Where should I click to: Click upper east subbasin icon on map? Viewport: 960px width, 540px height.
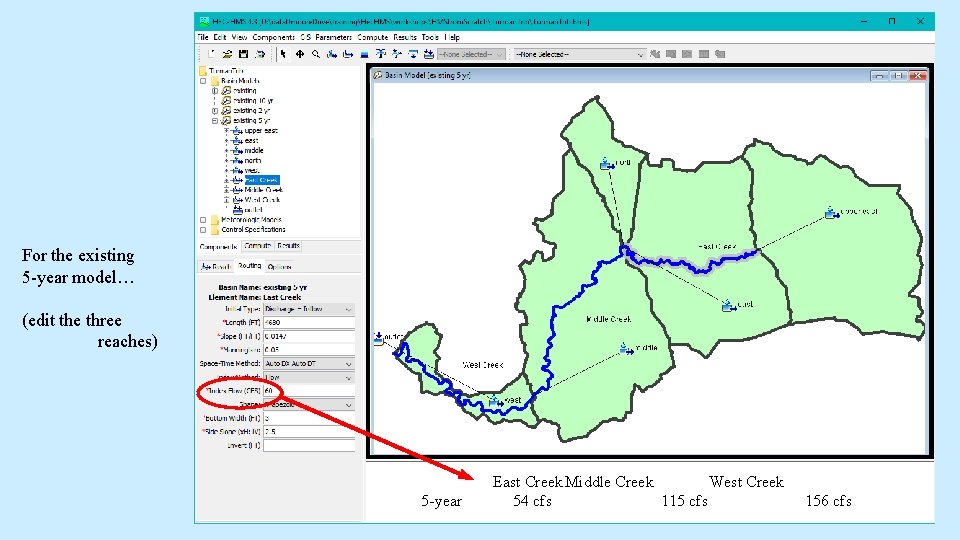tap(831, 212)
